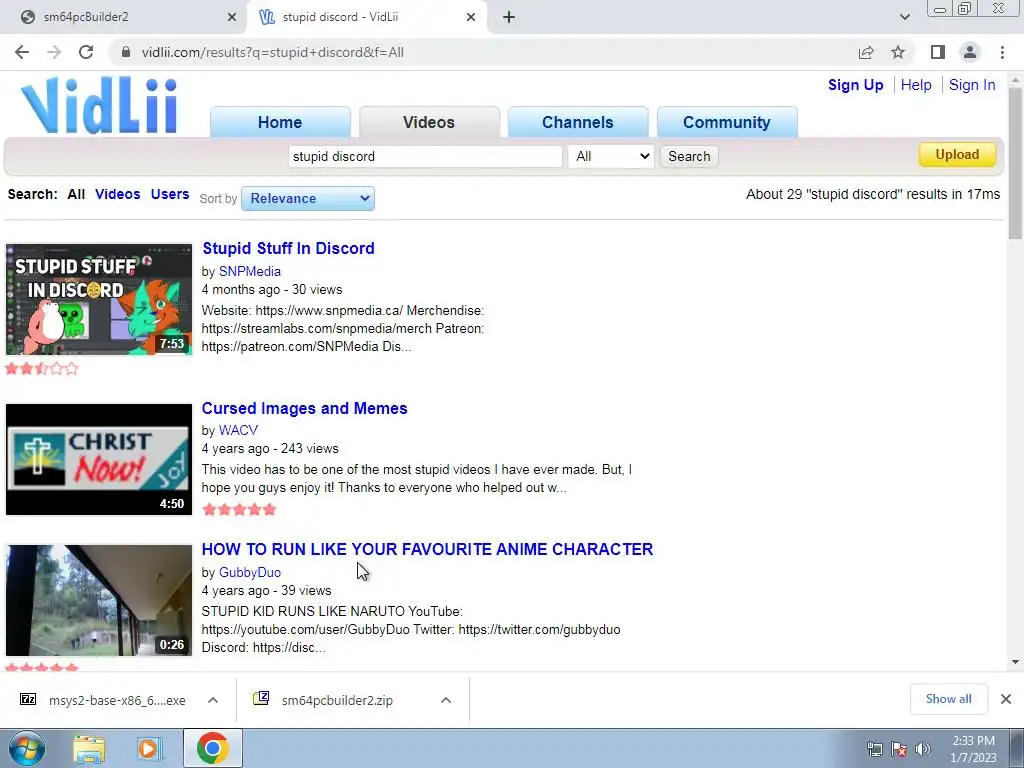This screenshot has height=768, width=1024.
Task: Close the downloads bar
Action: click(x=1006, y=699)
